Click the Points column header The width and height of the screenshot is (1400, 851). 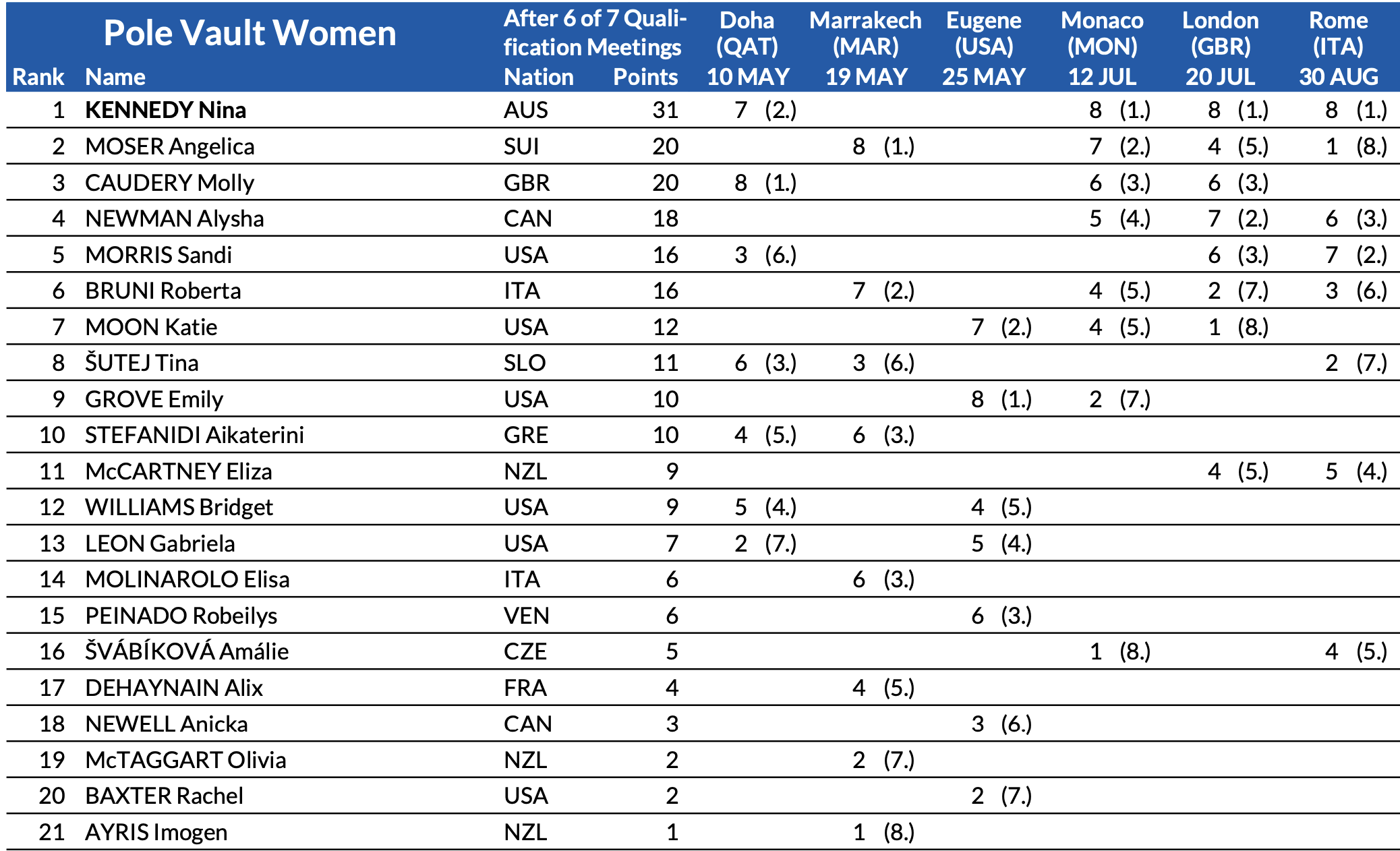[645, 77]
